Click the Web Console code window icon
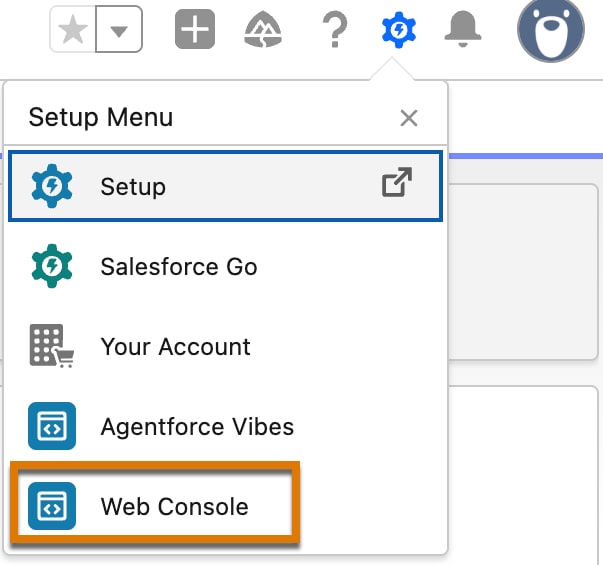Image resolution: width=603 pixels, height=565 pixels. tap(52, 506)
